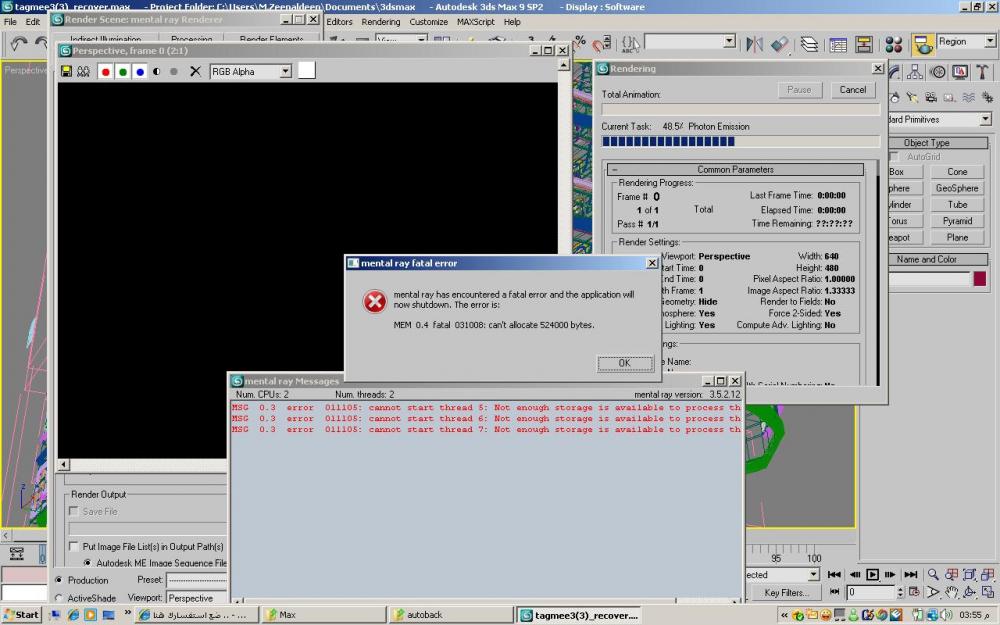Open the Editors menu
Image resolution: width=1000 pixels, height=625 pixels.
339,22
